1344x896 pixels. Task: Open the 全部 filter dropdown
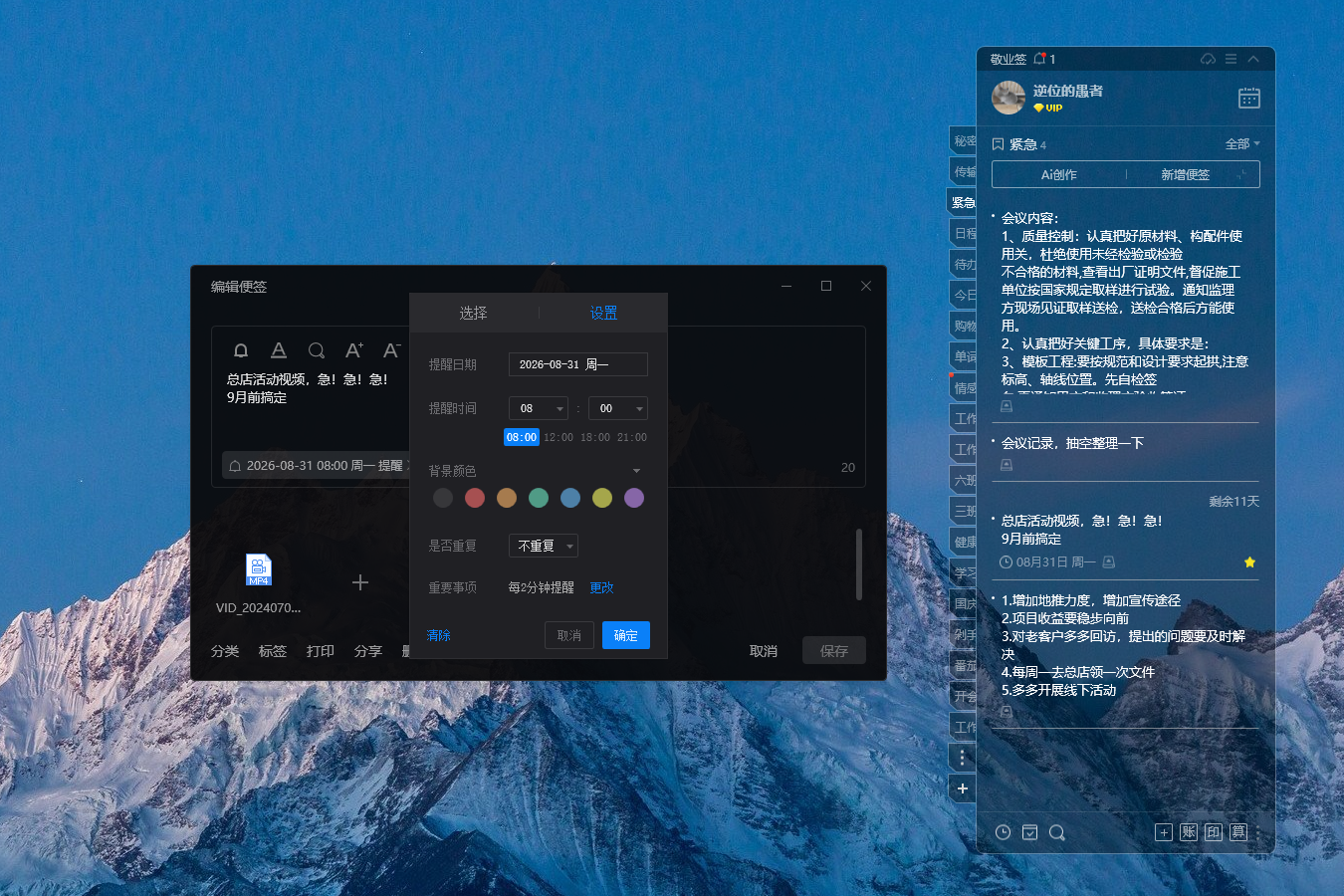(x=1242, y=144)
